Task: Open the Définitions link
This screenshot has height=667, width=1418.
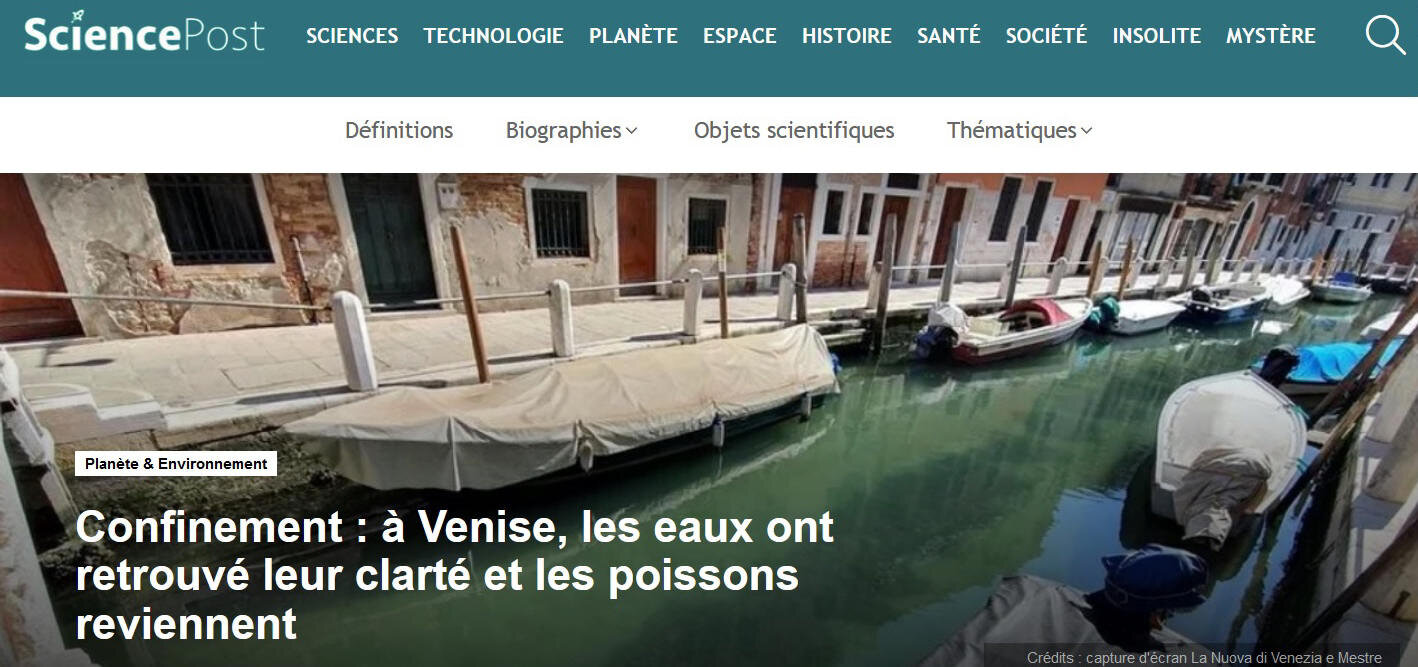Action: click(399, 130)
